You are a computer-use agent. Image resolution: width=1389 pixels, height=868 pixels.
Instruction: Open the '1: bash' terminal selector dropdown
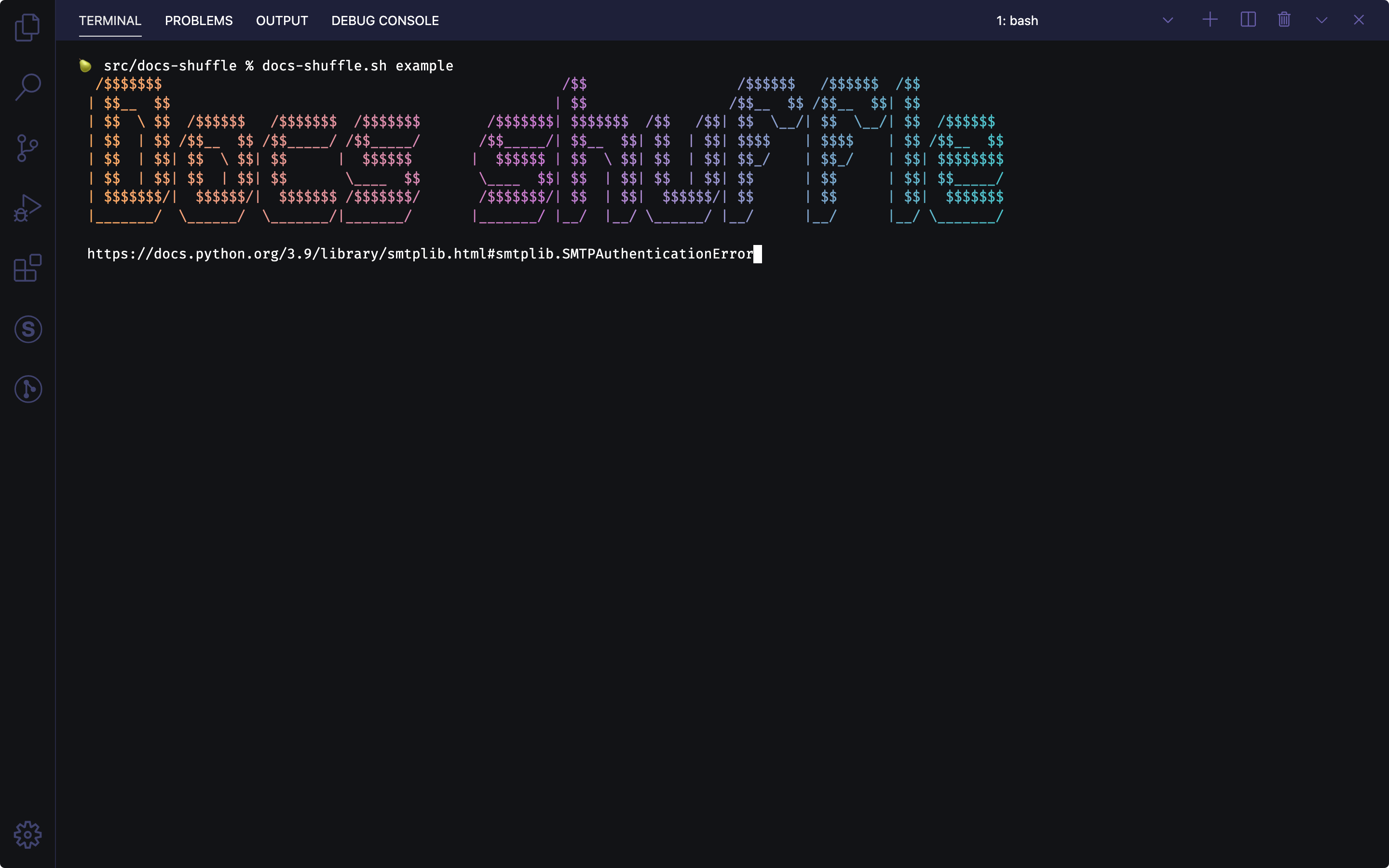click(x=1084, y=21)
